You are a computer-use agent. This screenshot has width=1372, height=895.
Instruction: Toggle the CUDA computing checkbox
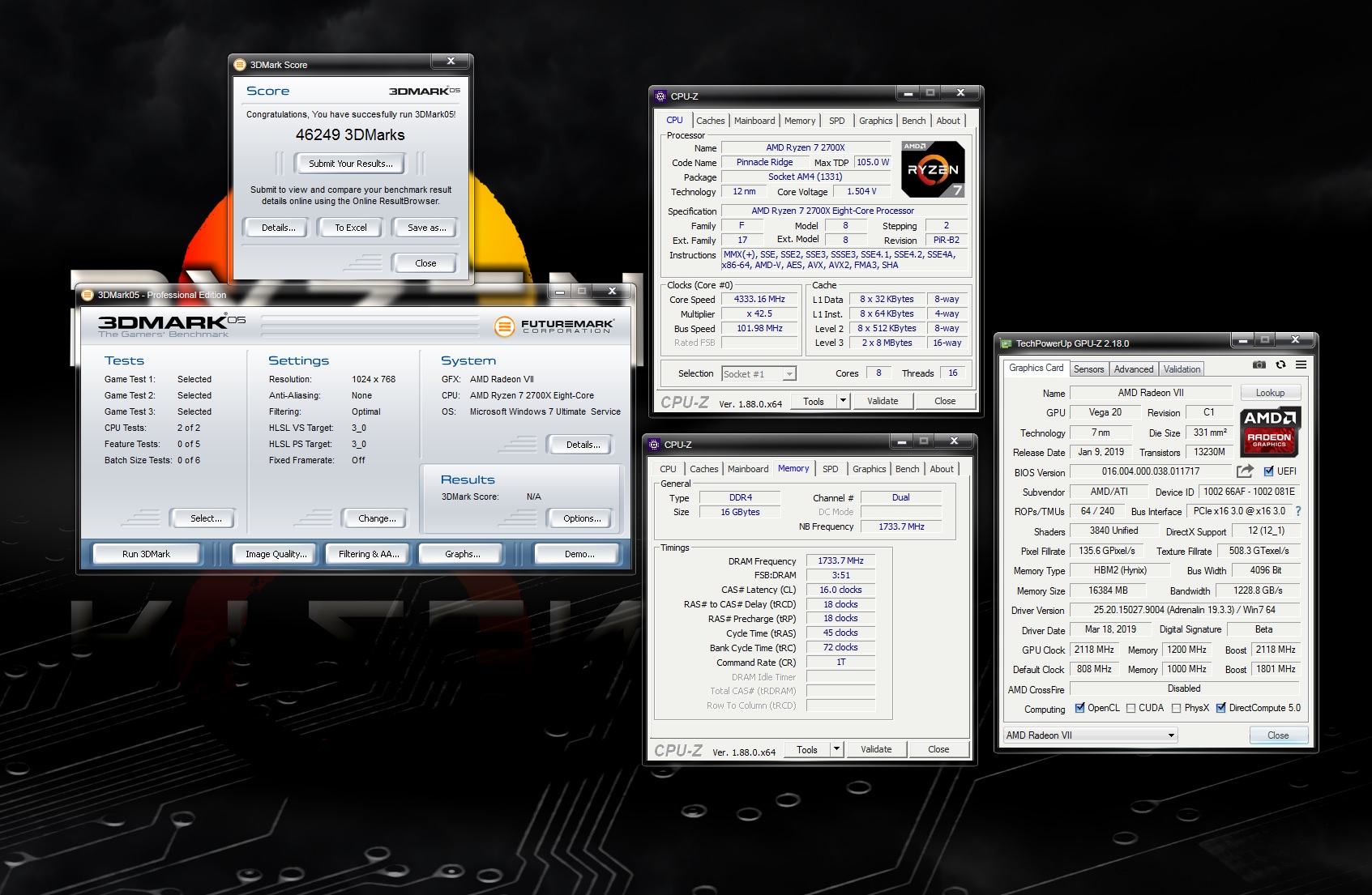1131,708
